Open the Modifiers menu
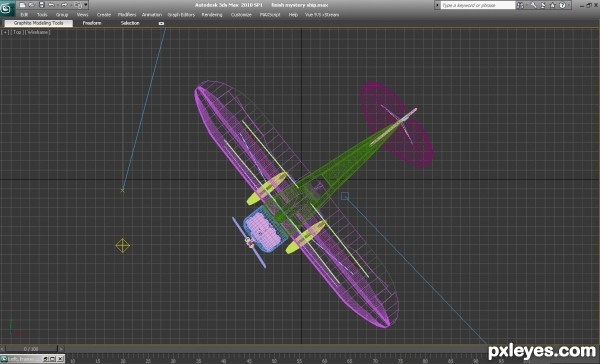 tap(127, 15)
